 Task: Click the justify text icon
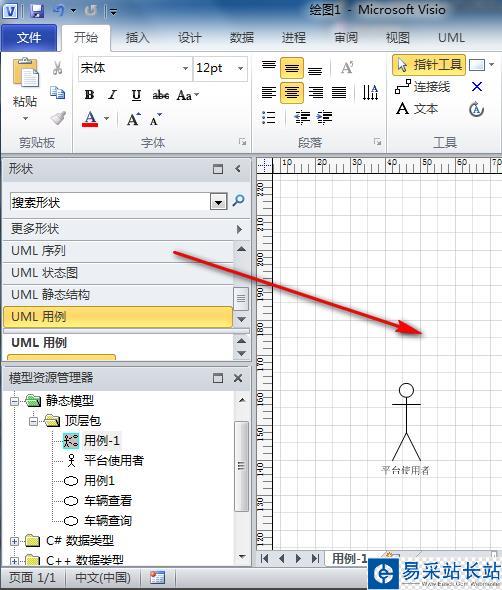(339, 93)
